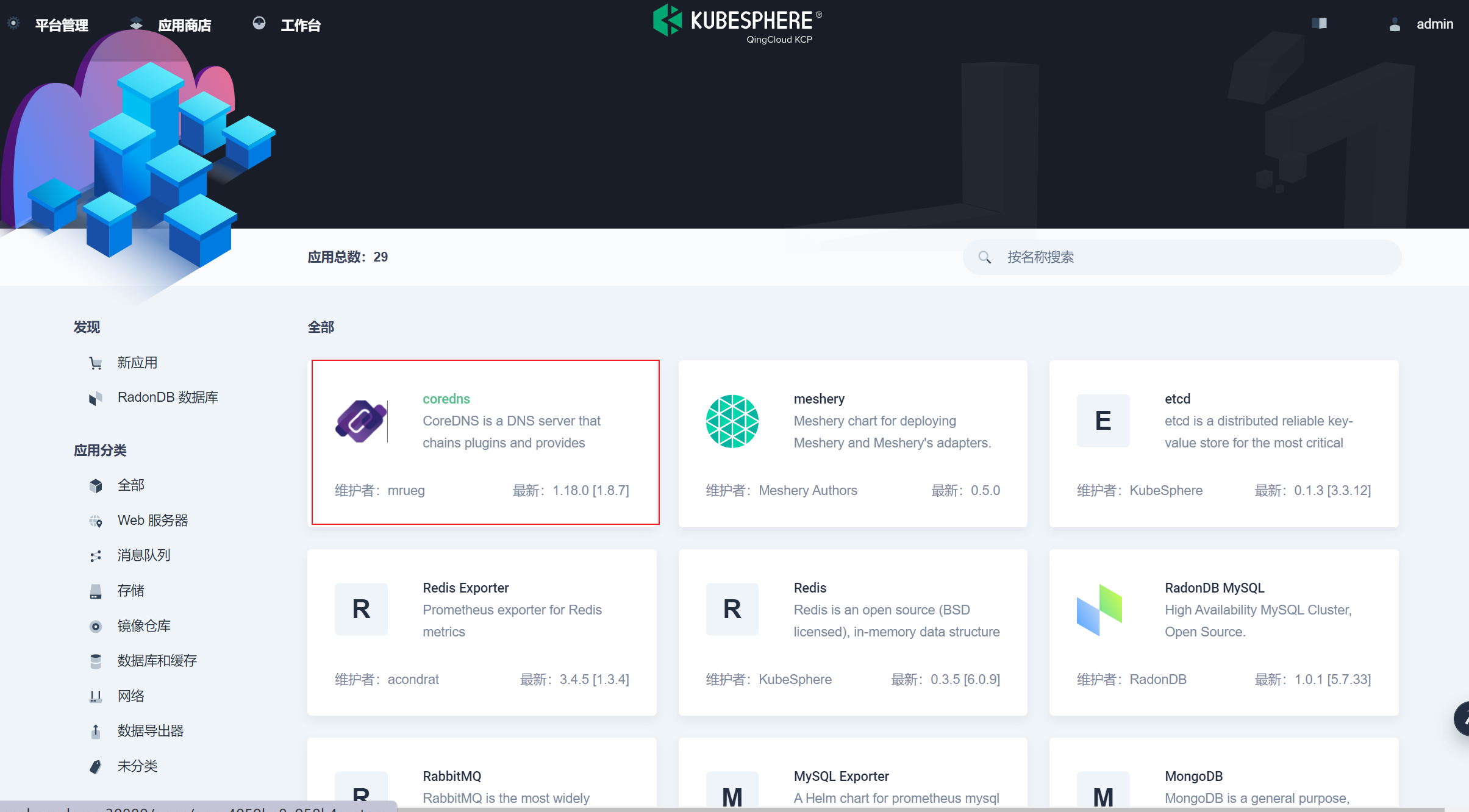Click the search magnifier icon
Image resolution: width=1469 pixels, height=812 pixels.
984,257
